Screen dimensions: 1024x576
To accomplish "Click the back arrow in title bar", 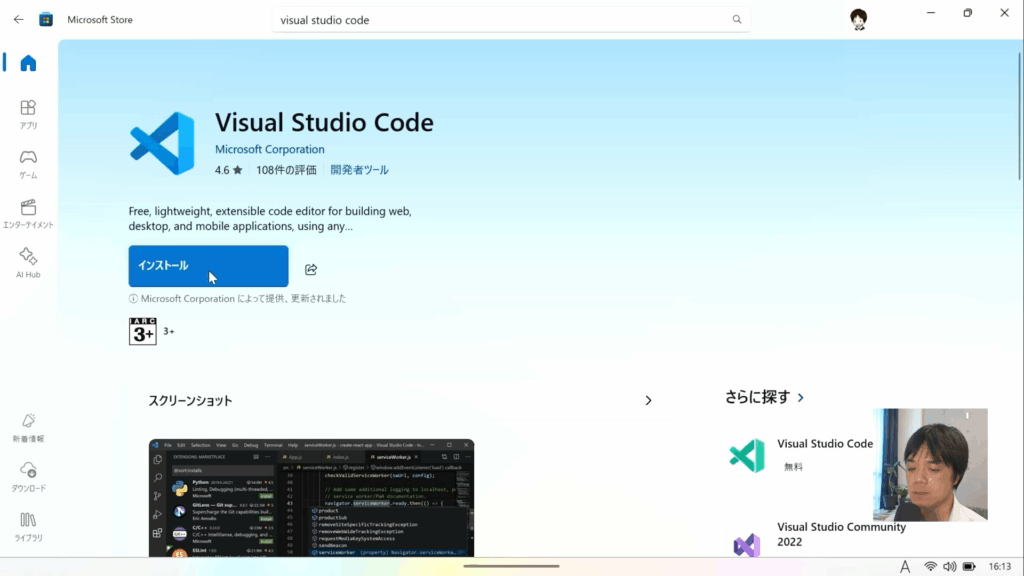I will (x=18, y=19).
